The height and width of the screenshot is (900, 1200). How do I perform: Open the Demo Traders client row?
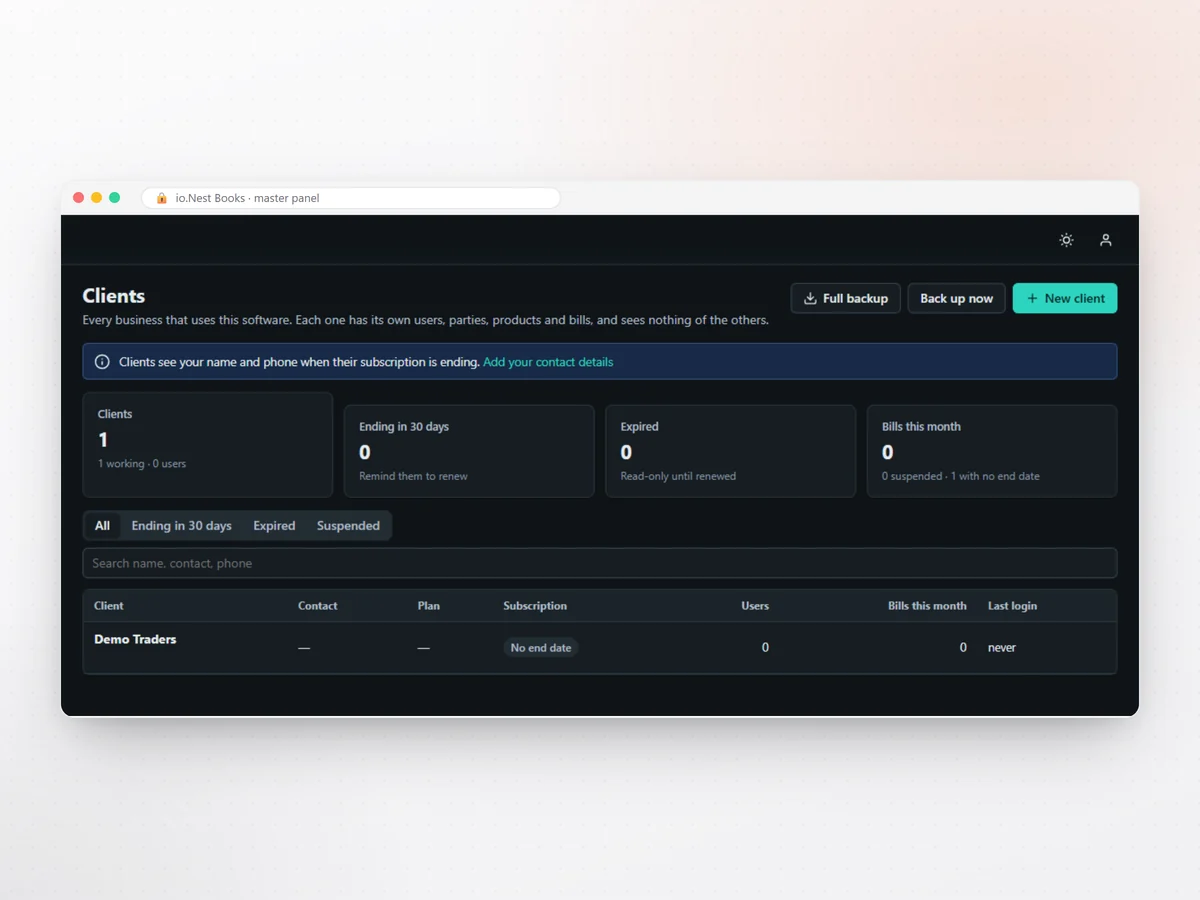(600, 647)
